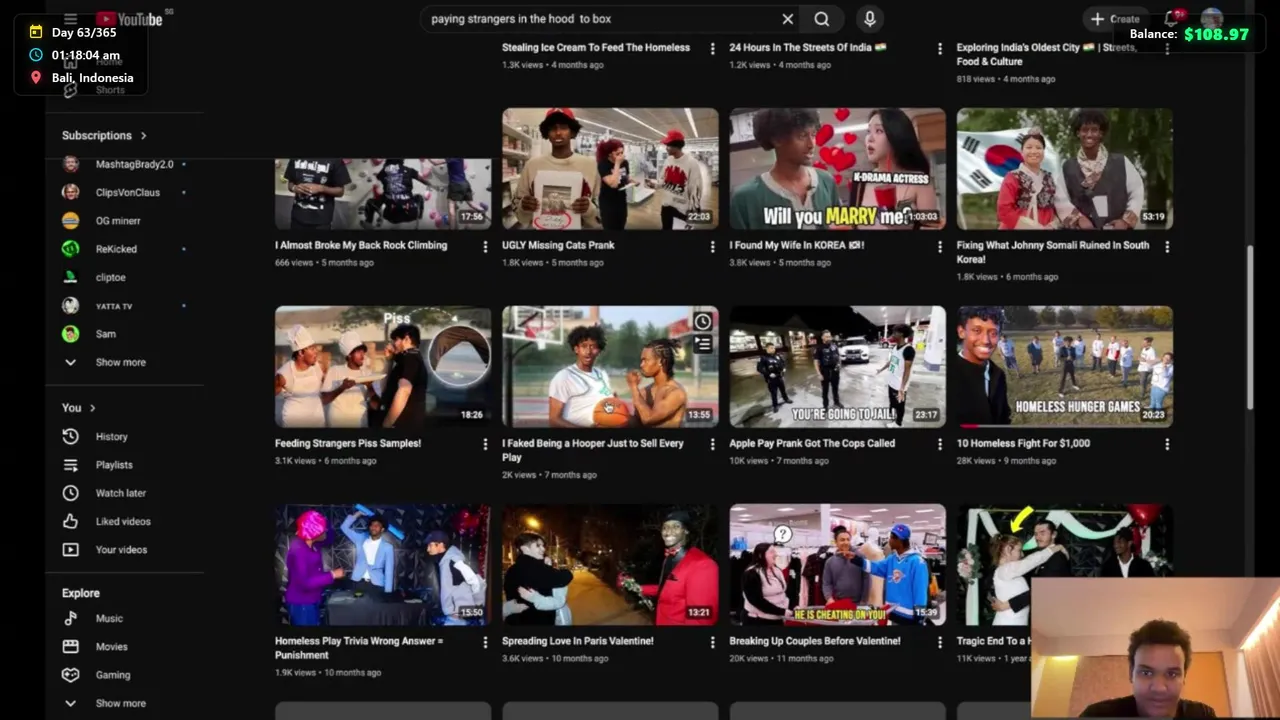Open title 'Breaking Up Couples Before Valentine!'
Image resolution: width=1280 pixels, height=720 pixels.
coord(815,642)
